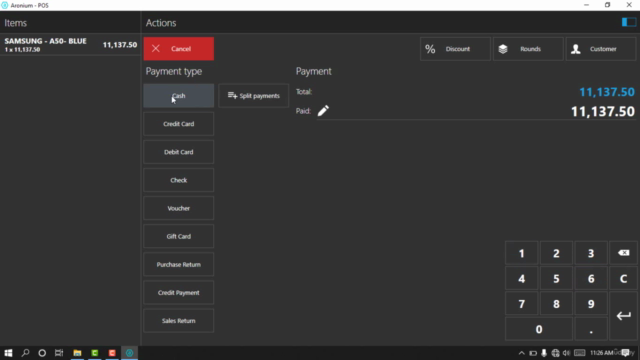Show hidden system tray icons

(521, 353)
